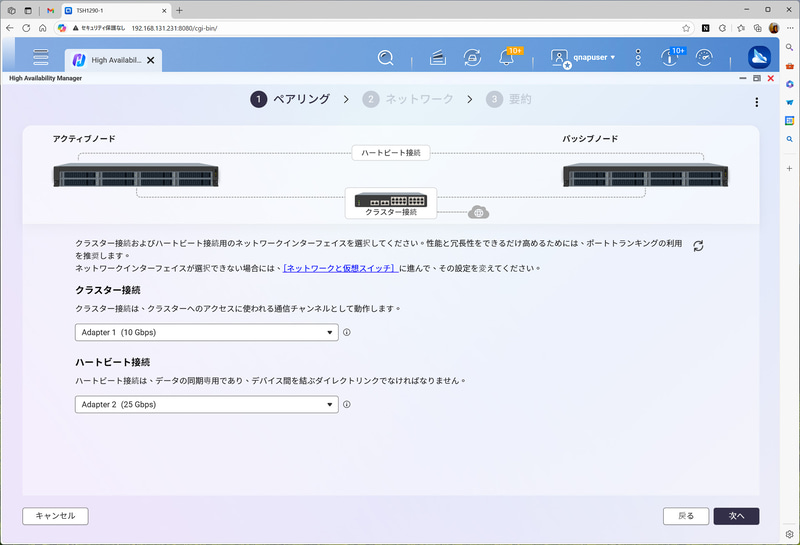Open the Edge sidebar blue magnifier icon
Viewport: 800px width, 545px height.
[x=789, y=139]
